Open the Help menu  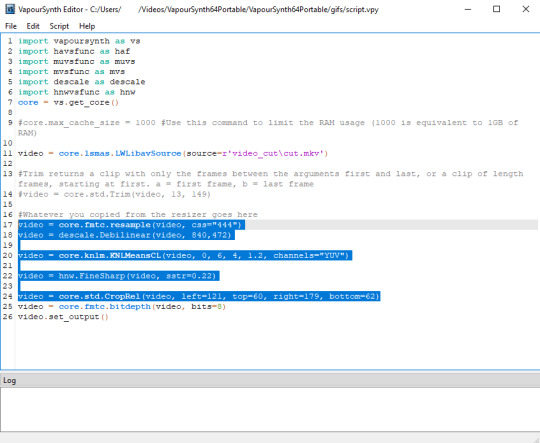(x=87, y=26)
